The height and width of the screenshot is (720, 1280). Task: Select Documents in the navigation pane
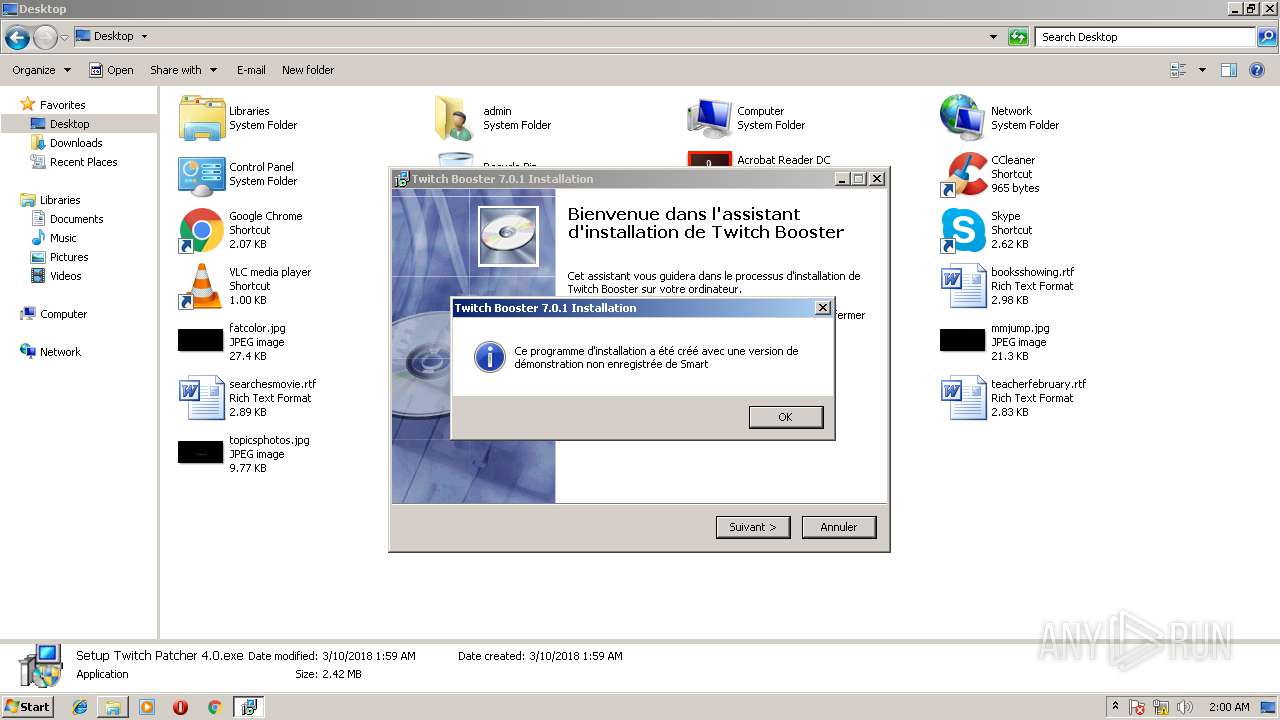pos(76,219)
